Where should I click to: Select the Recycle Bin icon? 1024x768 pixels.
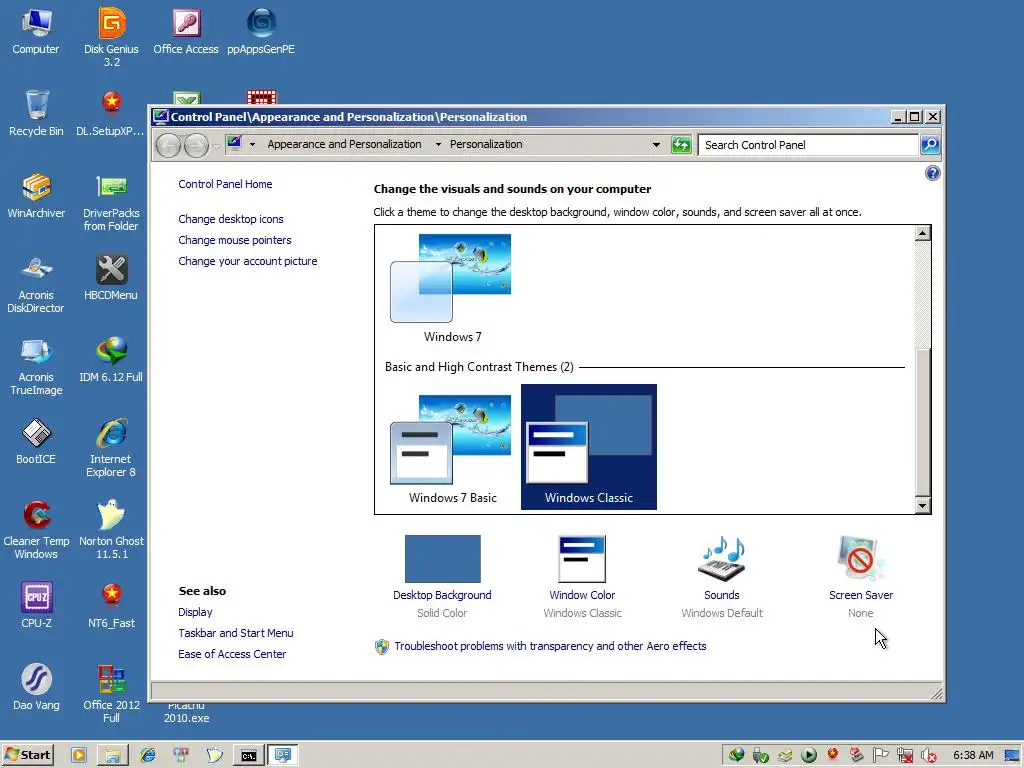36,113
